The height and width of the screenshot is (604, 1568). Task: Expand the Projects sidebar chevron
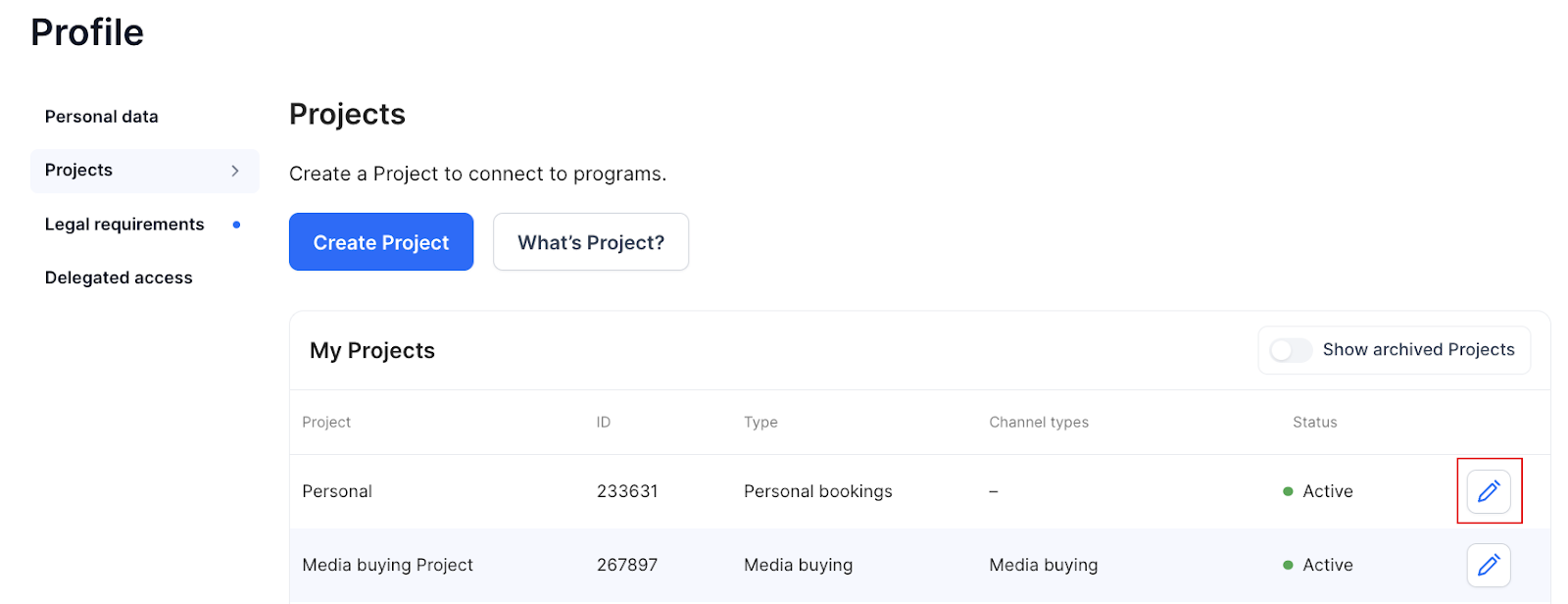235,171
